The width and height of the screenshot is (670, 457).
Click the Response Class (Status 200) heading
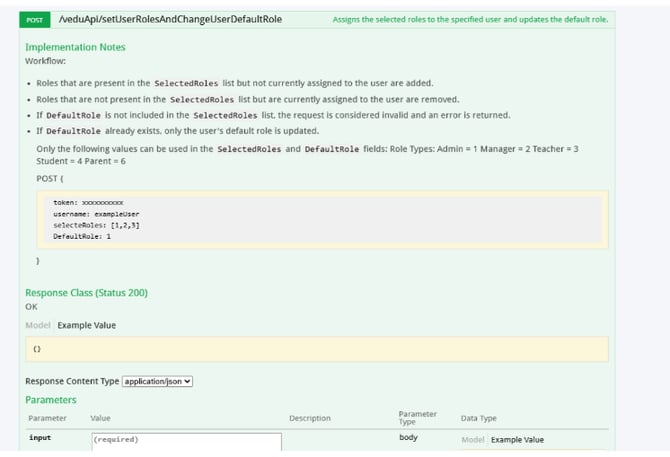coord(86,293)
